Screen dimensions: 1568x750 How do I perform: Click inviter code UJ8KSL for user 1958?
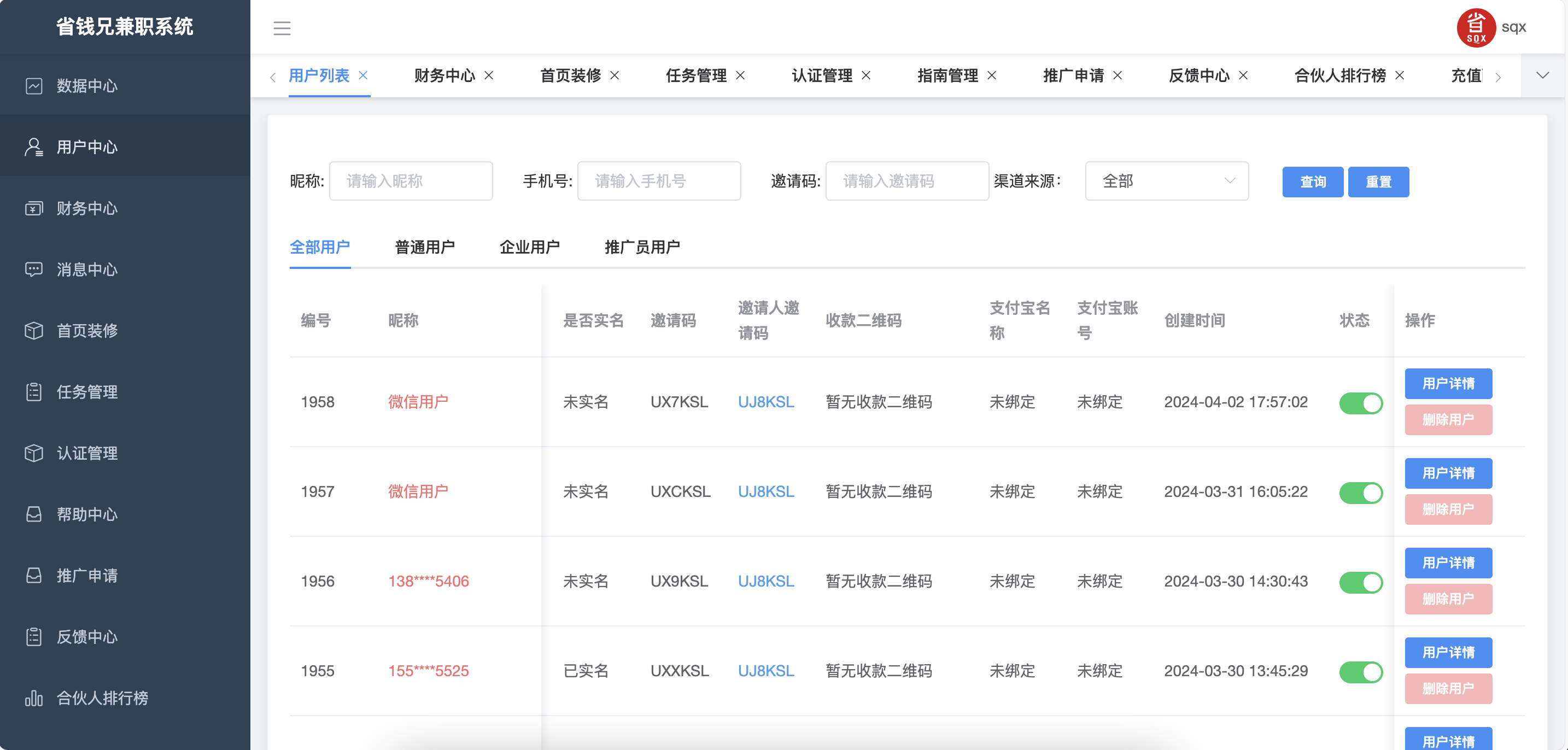(766, 402)
